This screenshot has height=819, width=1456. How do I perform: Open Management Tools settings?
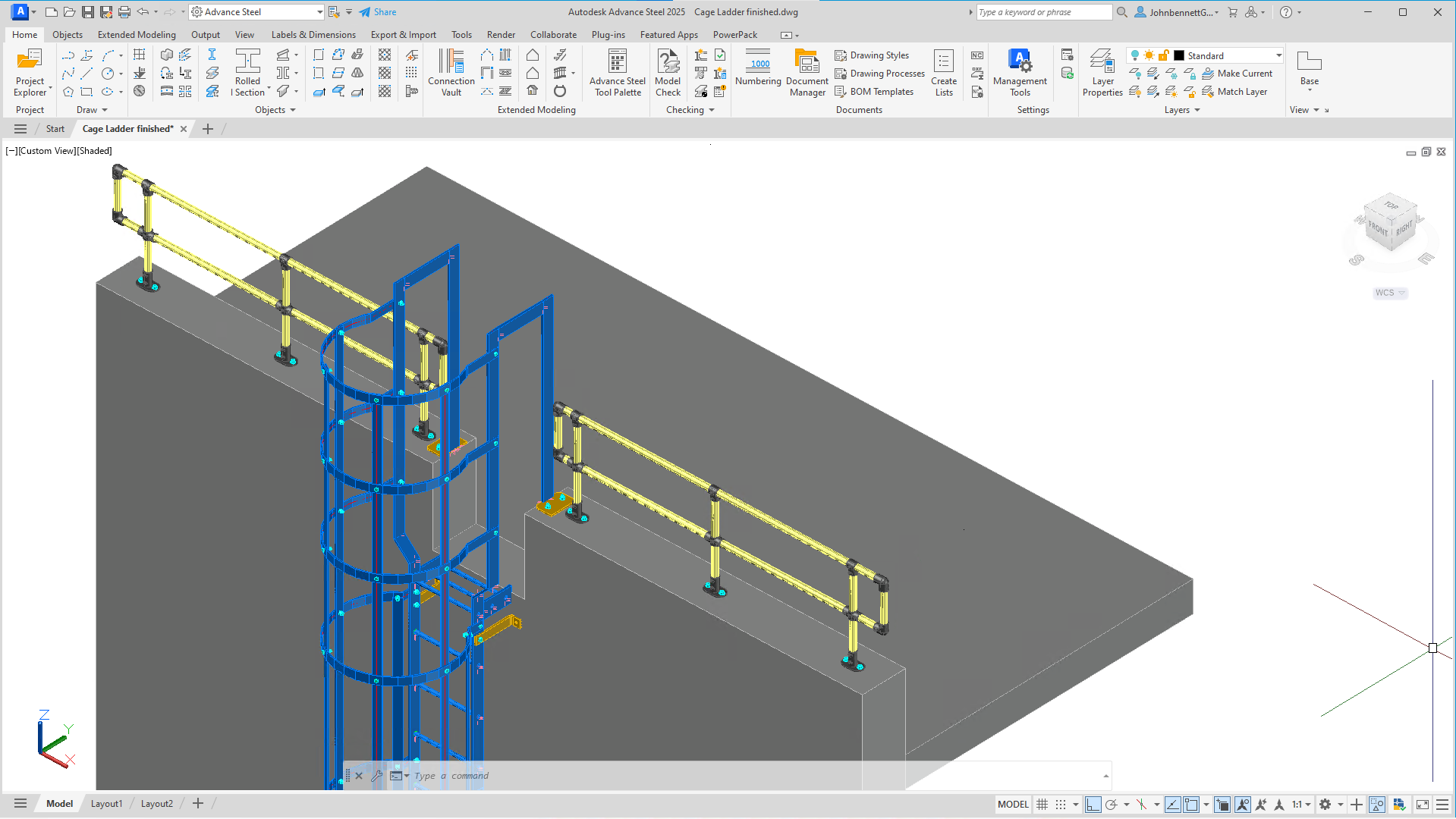pos(1020,73)
